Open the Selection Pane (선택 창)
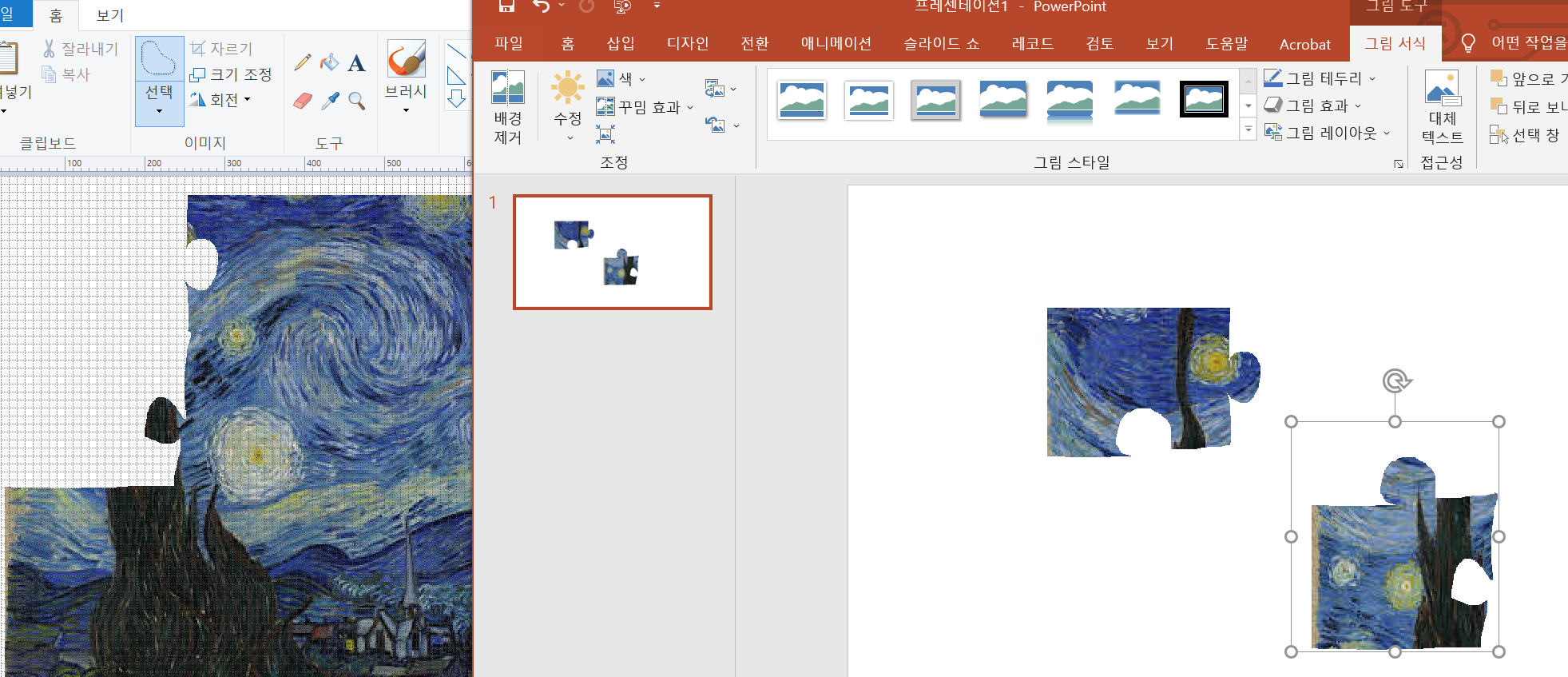The height and width of the screenshot is (677, 1568). pyautogui.click(x=1525, y=134)
